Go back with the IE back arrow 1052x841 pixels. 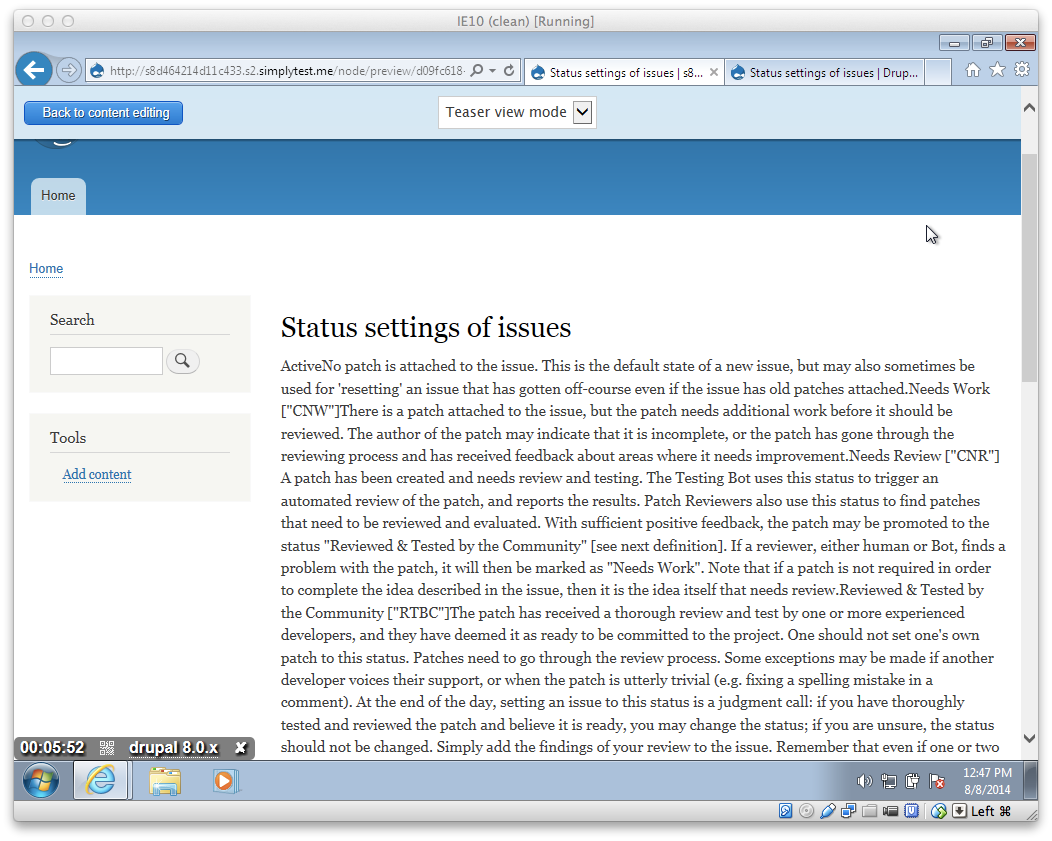point(34,70)
